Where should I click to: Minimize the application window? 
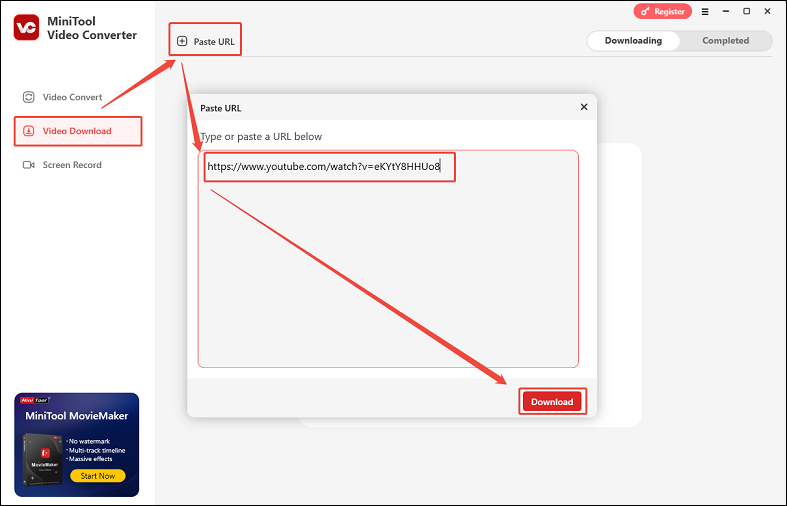pos(726,12)
